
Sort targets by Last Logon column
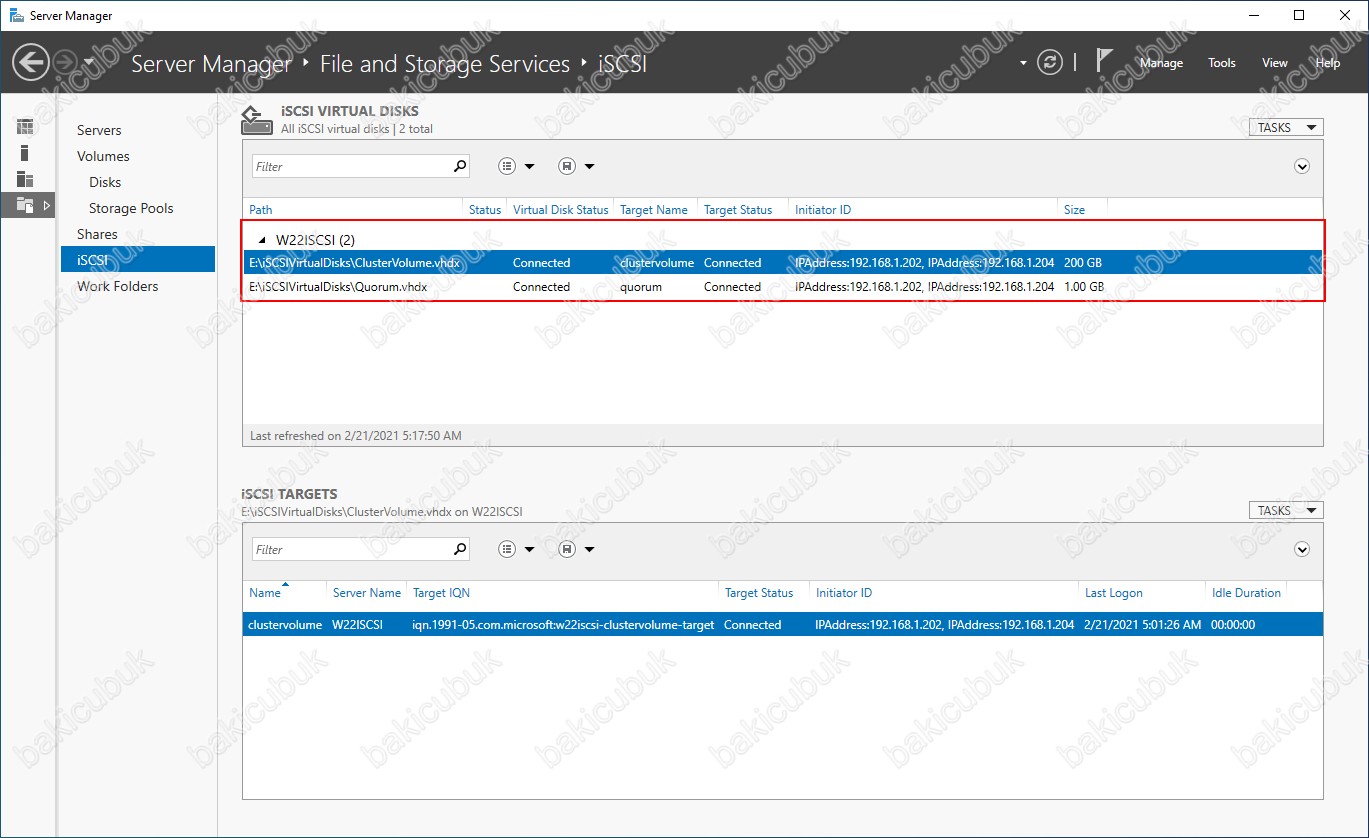1113,593
